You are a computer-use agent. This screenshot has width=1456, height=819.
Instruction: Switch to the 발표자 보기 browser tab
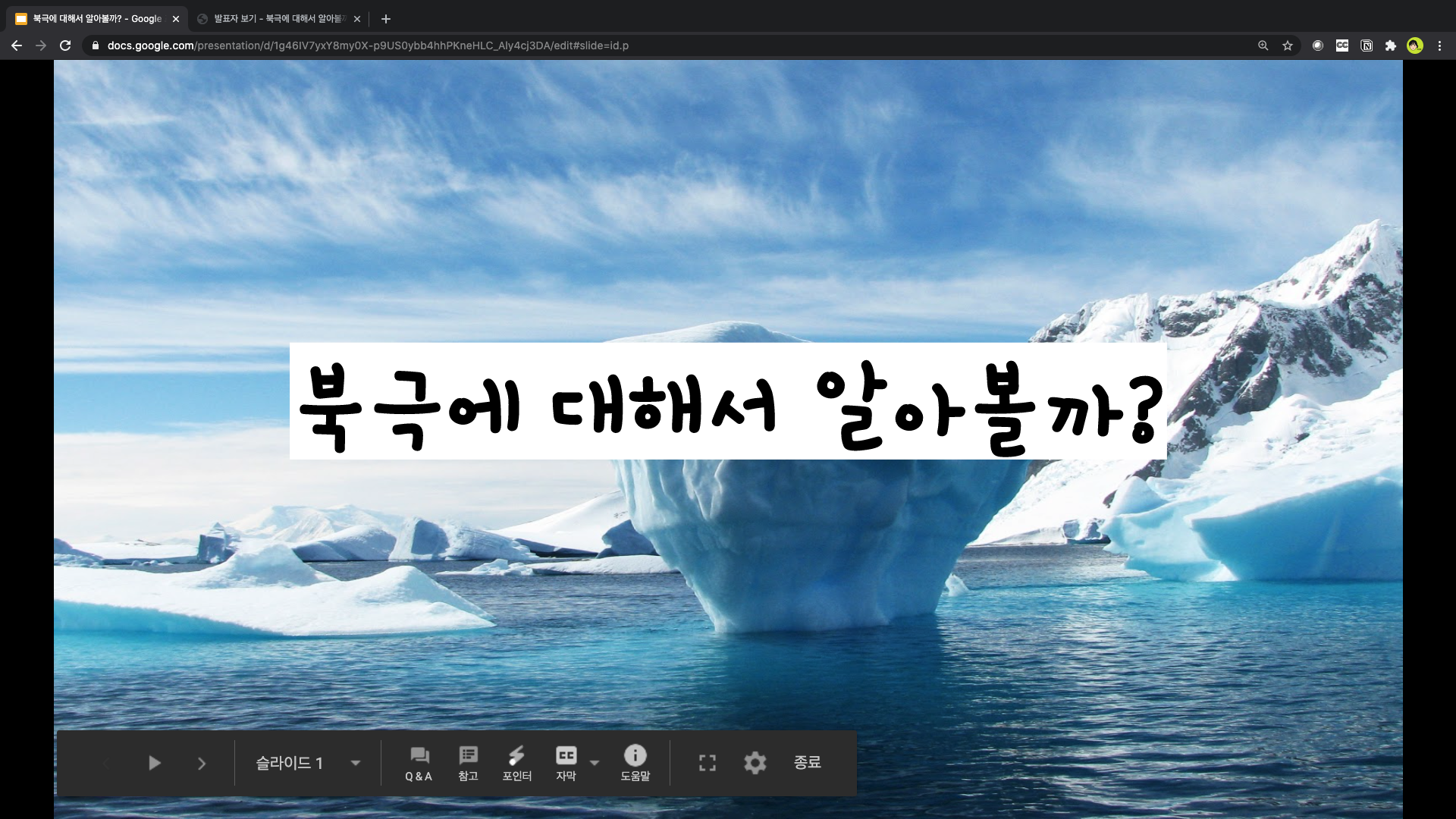click(x=278, y=19)
